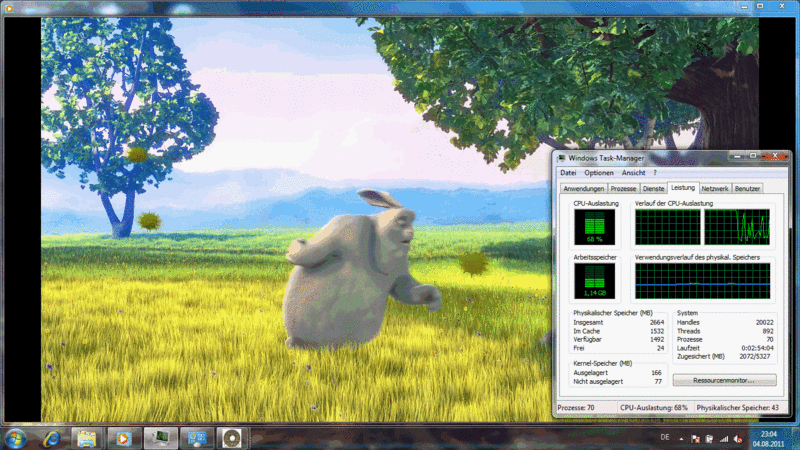Open the Ansicht menu in Task Manager
This screenshot has width=800, height=450.
pos(633,173)
